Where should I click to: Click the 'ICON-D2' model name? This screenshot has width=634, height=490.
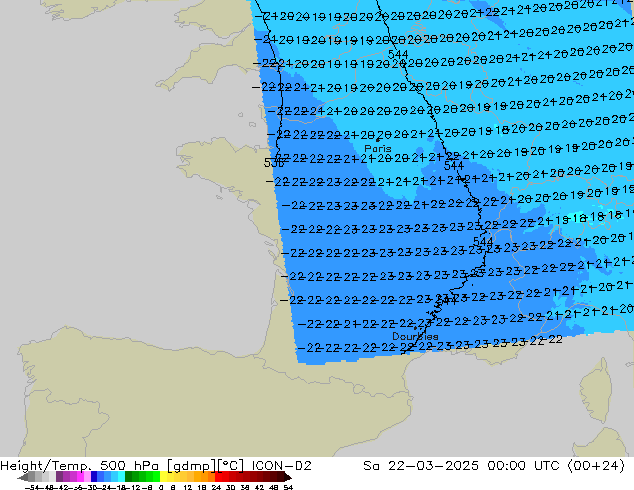281,466
